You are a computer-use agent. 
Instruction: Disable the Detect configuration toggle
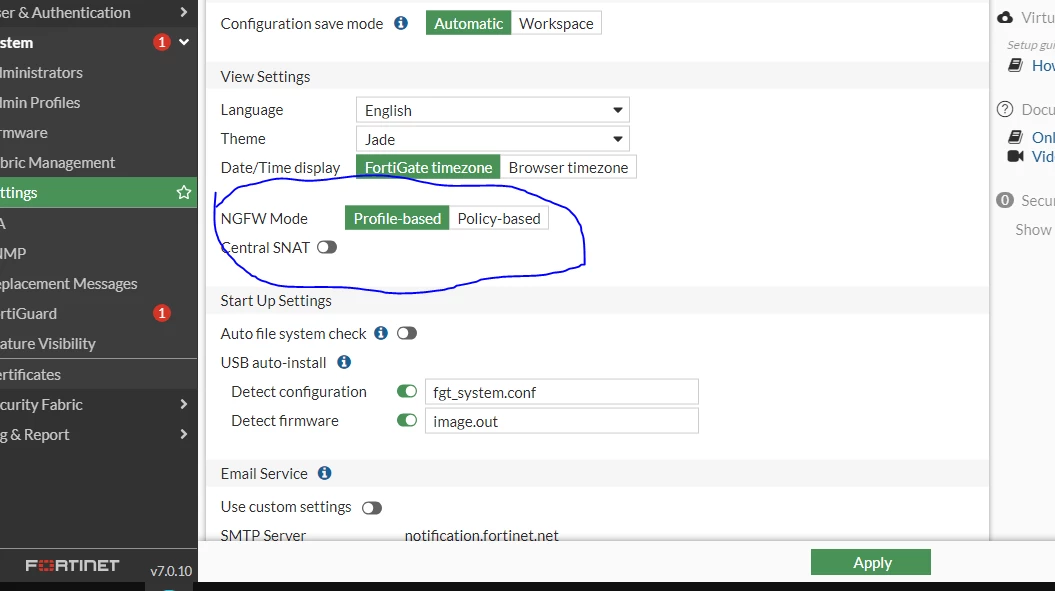tap(406, 391)
